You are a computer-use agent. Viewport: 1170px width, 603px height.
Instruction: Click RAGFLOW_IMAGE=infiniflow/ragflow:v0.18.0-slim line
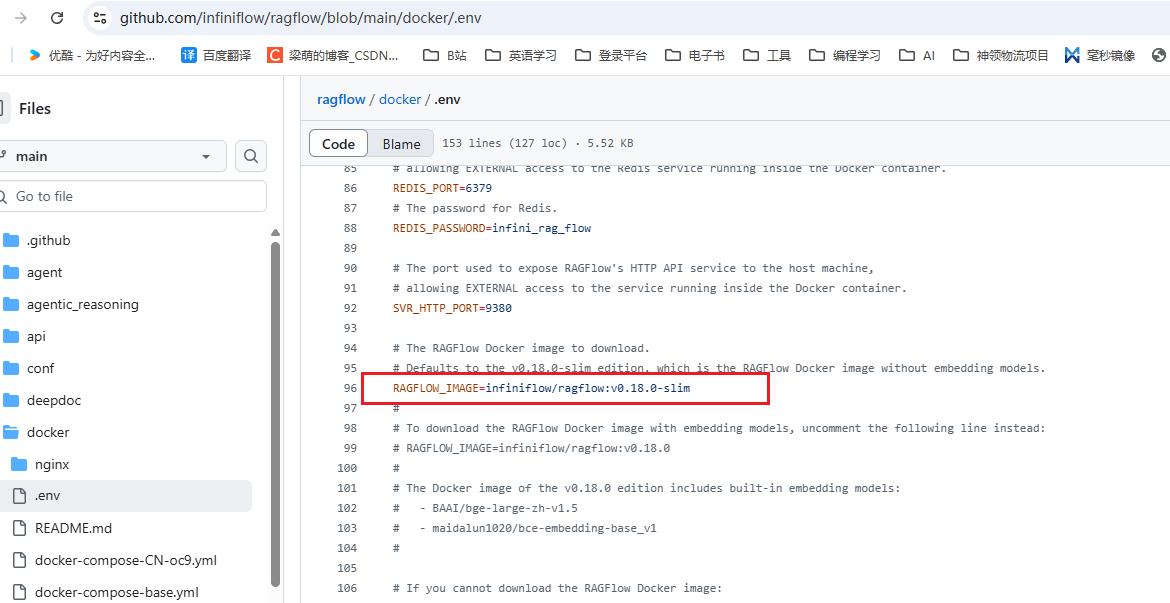[542, 388]
